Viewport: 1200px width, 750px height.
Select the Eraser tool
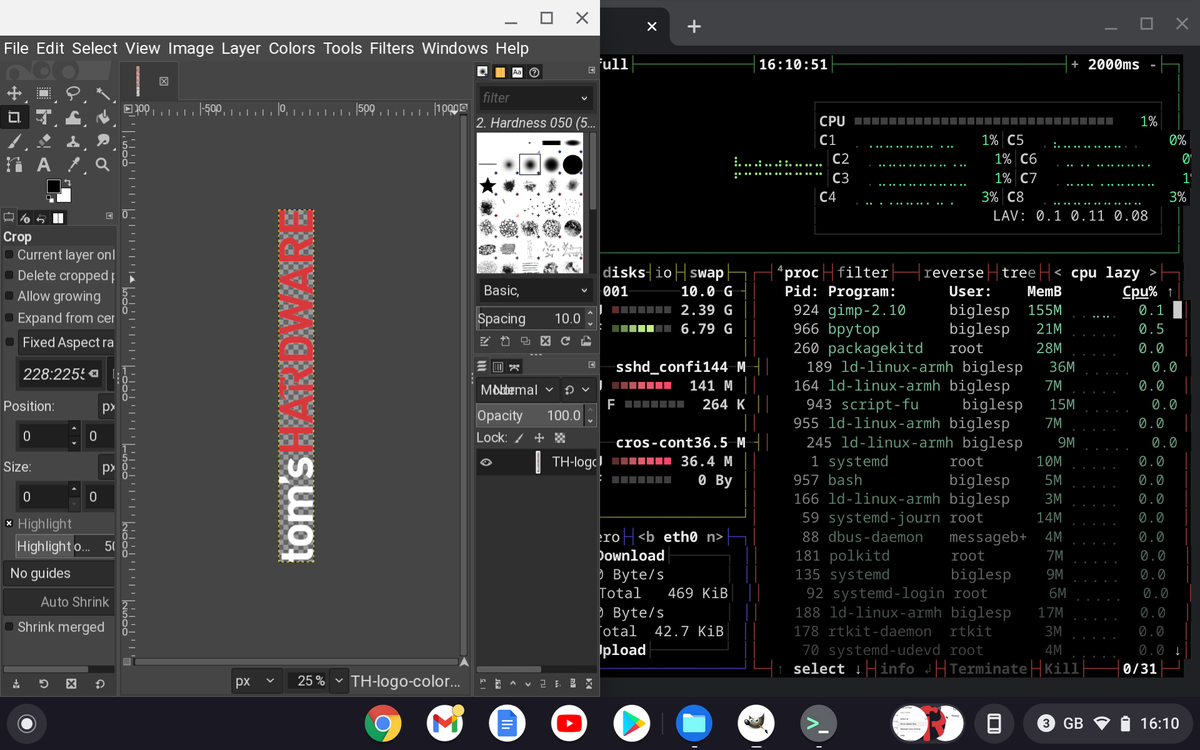click(44, 142)
